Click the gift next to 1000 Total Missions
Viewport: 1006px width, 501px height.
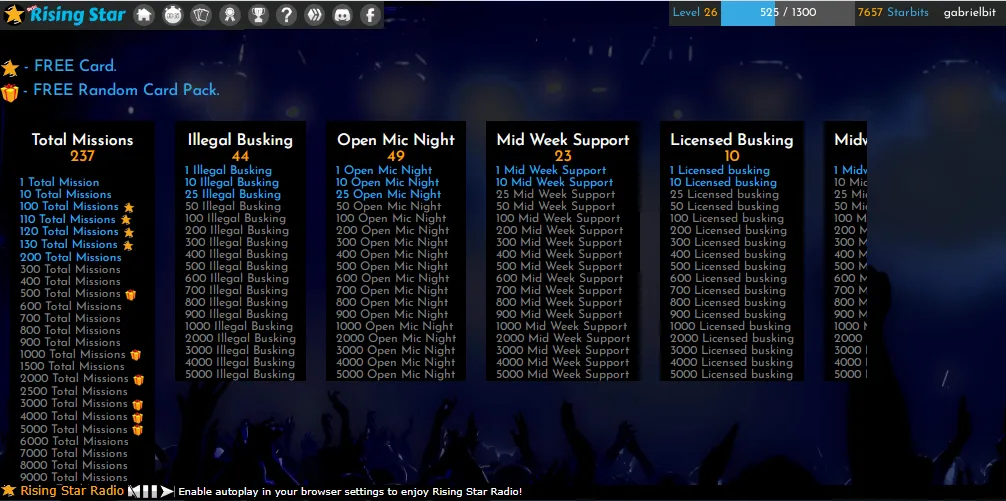coord(135,355)
